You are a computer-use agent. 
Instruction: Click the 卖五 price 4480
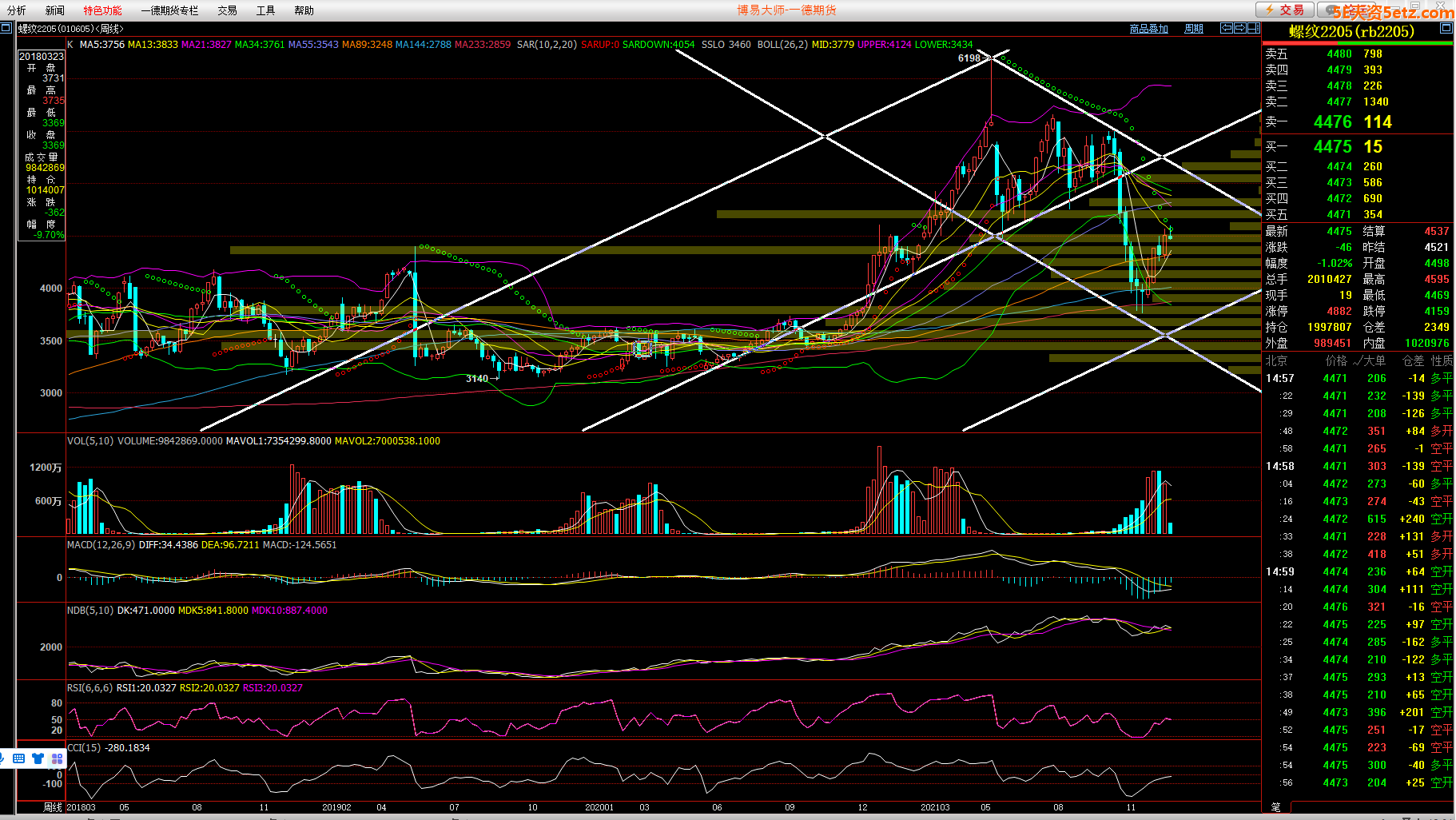[x=1339, y=54]
